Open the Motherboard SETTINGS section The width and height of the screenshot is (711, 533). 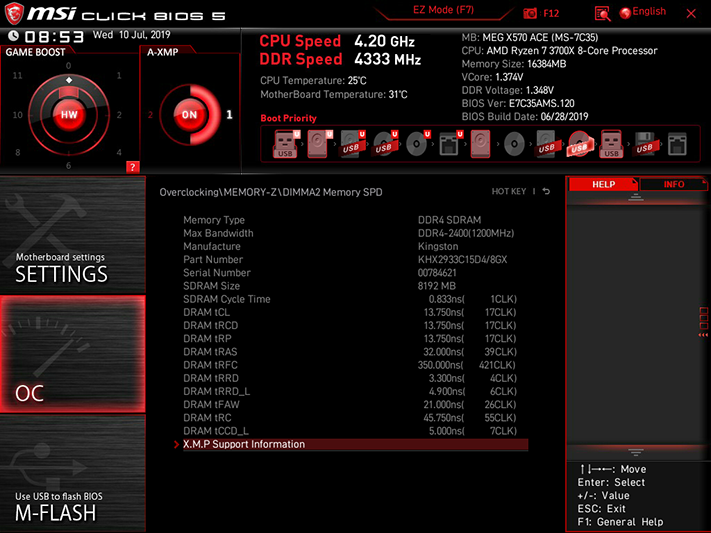(x=73, y=234)
